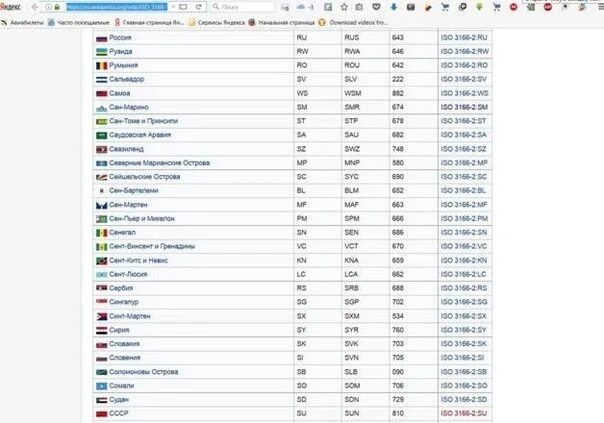
Task: Open the Словакия country link
Action: (x=124, y=344)
